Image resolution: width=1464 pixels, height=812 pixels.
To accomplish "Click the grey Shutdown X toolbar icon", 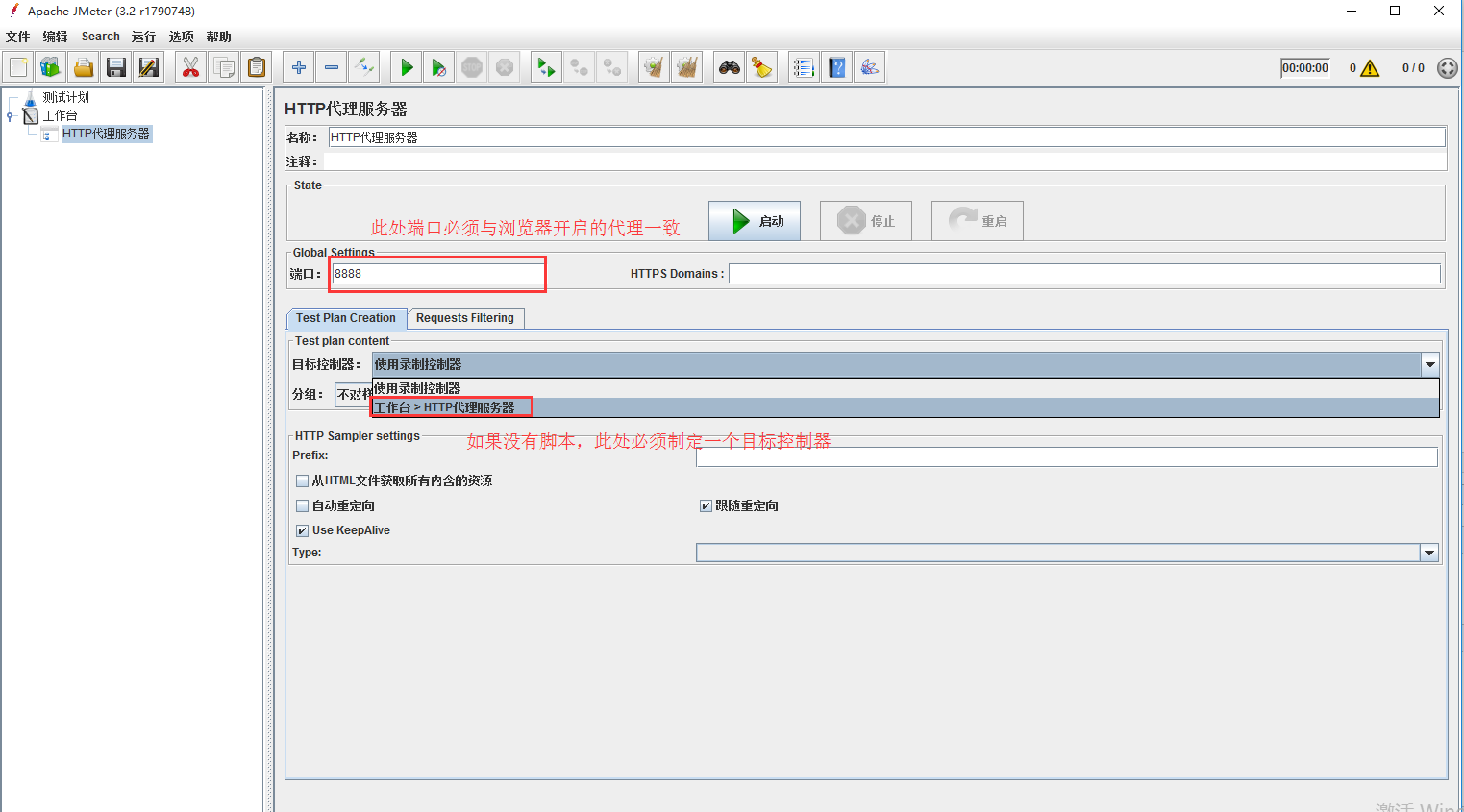I will click(505, 67).
